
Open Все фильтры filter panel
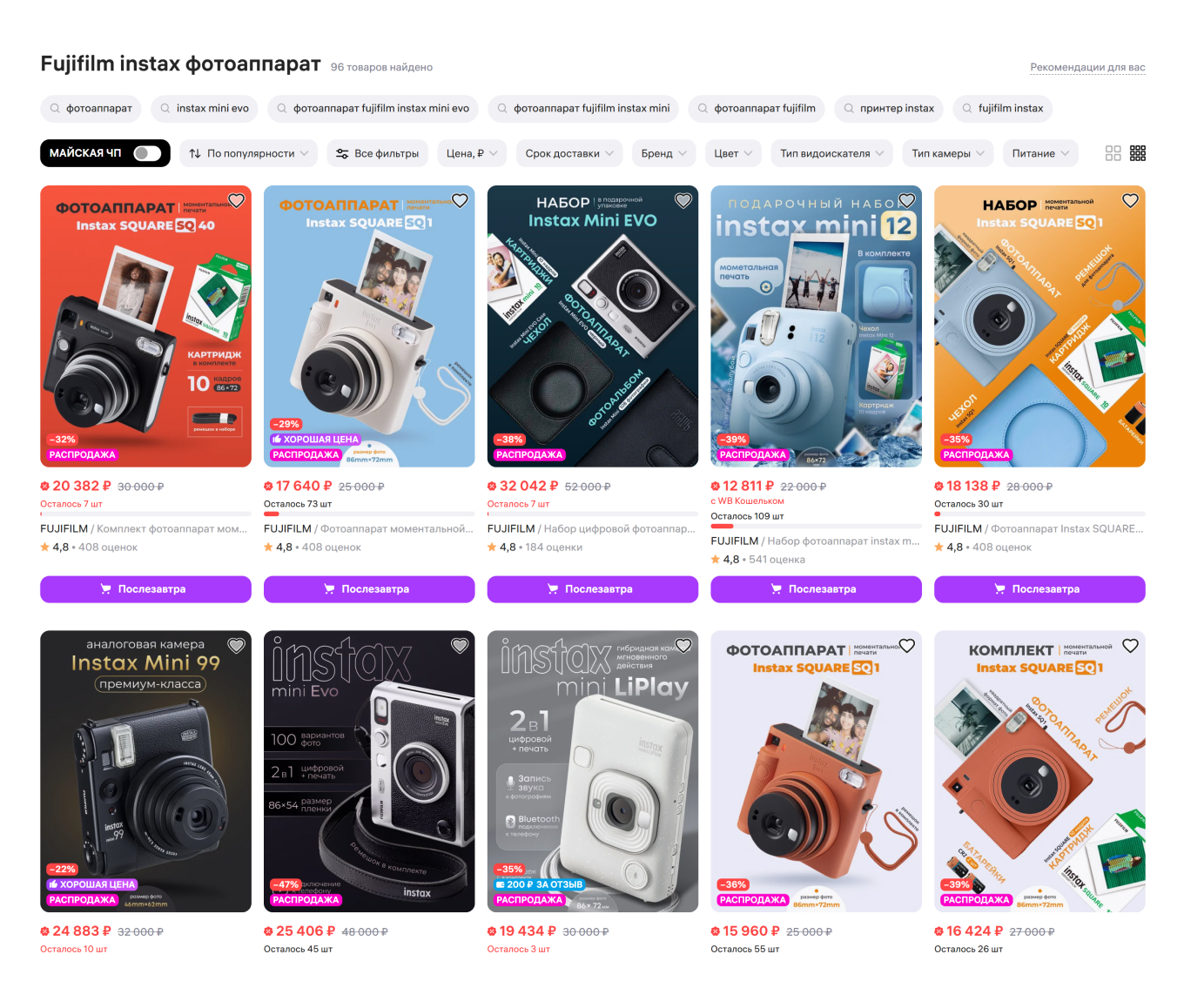[x=378, y=153]
